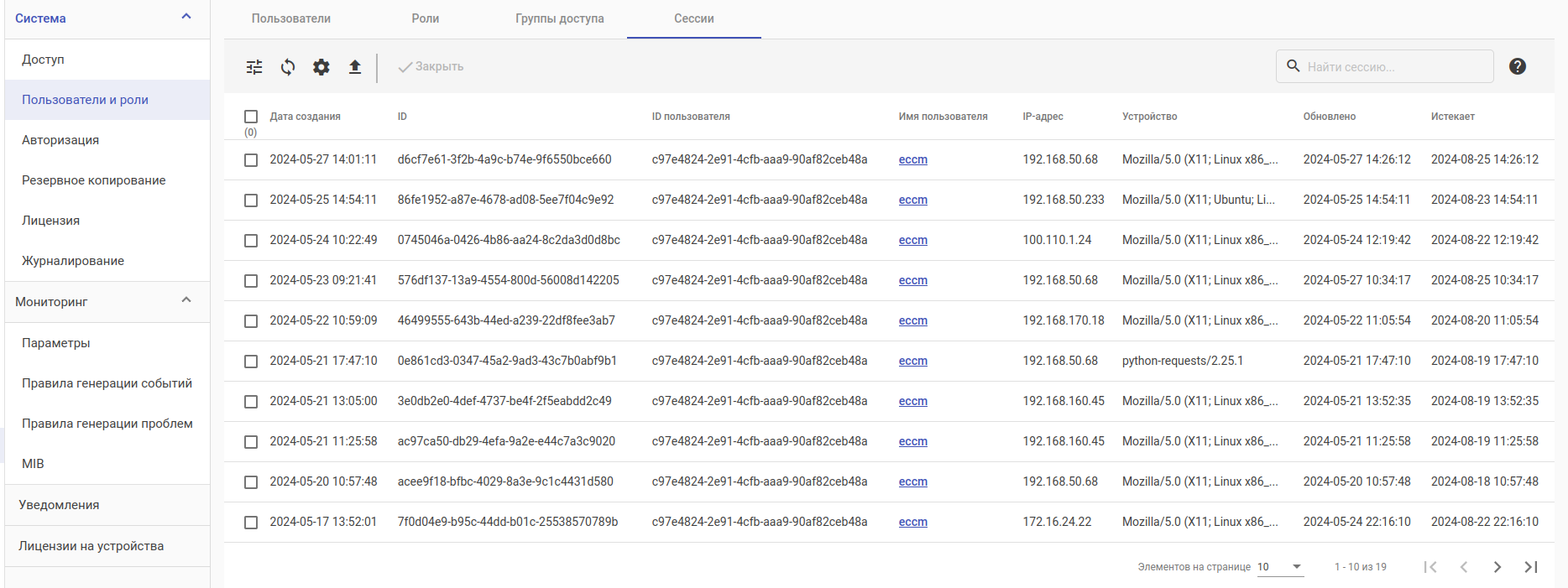Switch to the Пользователи tab
This screenshot has width=1568, height=588.
coord(290,18)
